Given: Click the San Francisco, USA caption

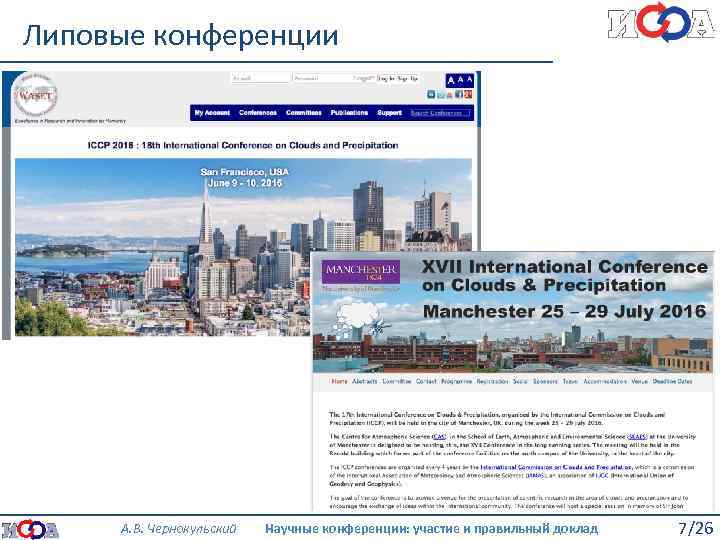Looking at the screenshot, I should tap(244, 172).
